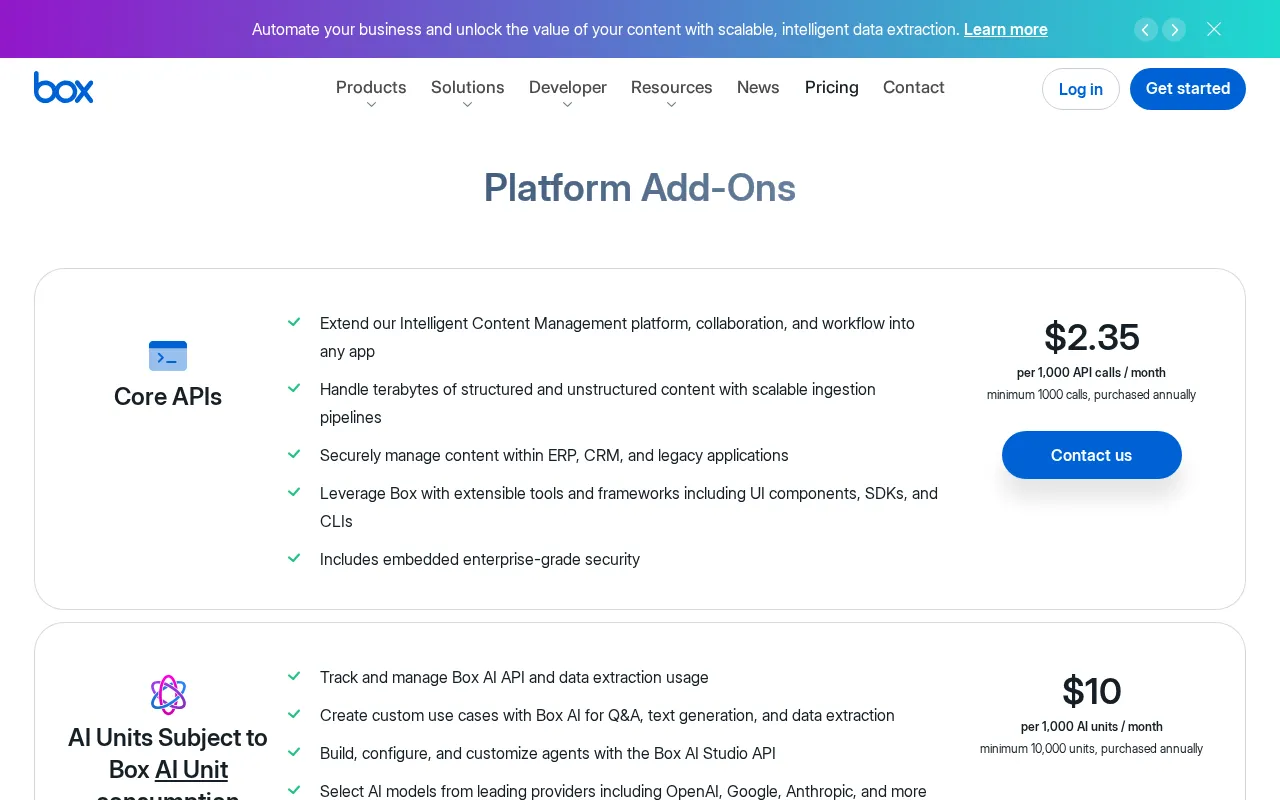1280x800 pixels.
Task: Click the $2.35 price
Action: (1092, 337)
